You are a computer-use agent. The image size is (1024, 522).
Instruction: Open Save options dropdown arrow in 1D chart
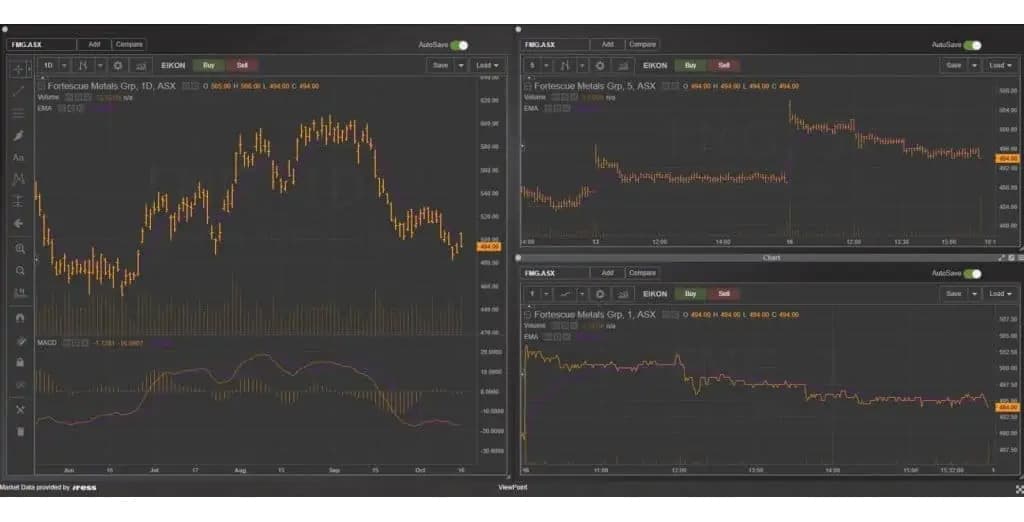click(x=460, y=65)
